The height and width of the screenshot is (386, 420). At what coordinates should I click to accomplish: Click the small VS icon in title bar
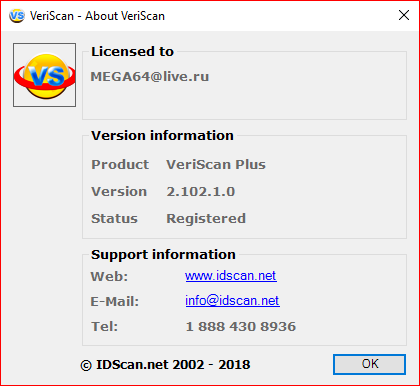coord(17,16)
